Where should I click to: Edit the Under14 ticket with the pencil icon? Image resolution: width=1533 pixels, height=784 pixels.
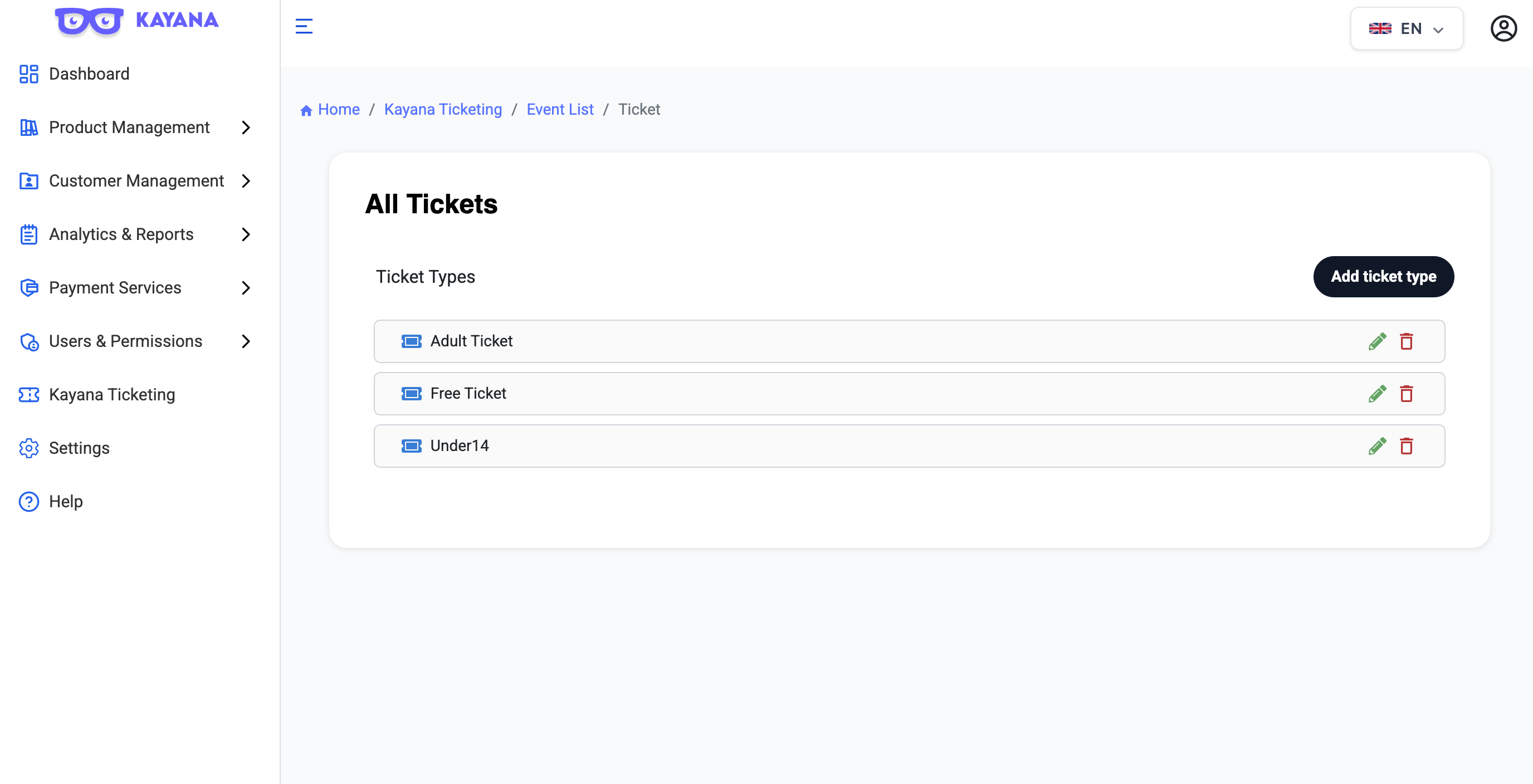[x=1377, y=446]
